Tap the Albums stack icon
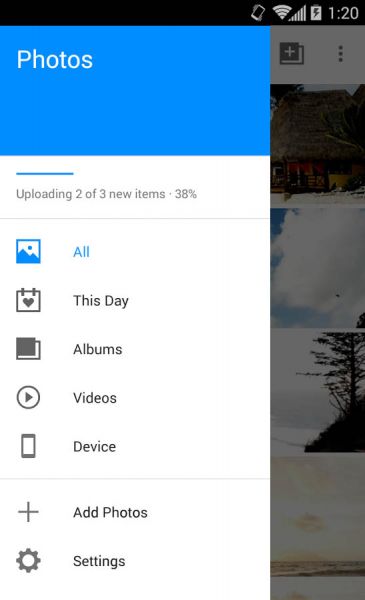This screenshot has width=365, height=600. pyautogui.click(x=28, y=349)
